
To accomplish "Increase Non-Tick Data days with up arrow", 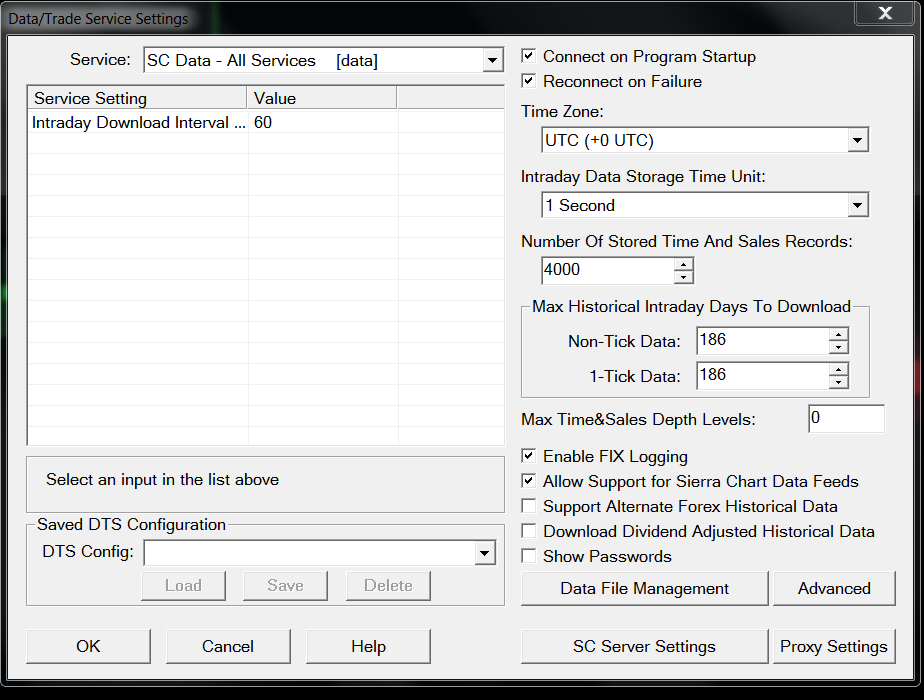I will click(x=838, y=335).
